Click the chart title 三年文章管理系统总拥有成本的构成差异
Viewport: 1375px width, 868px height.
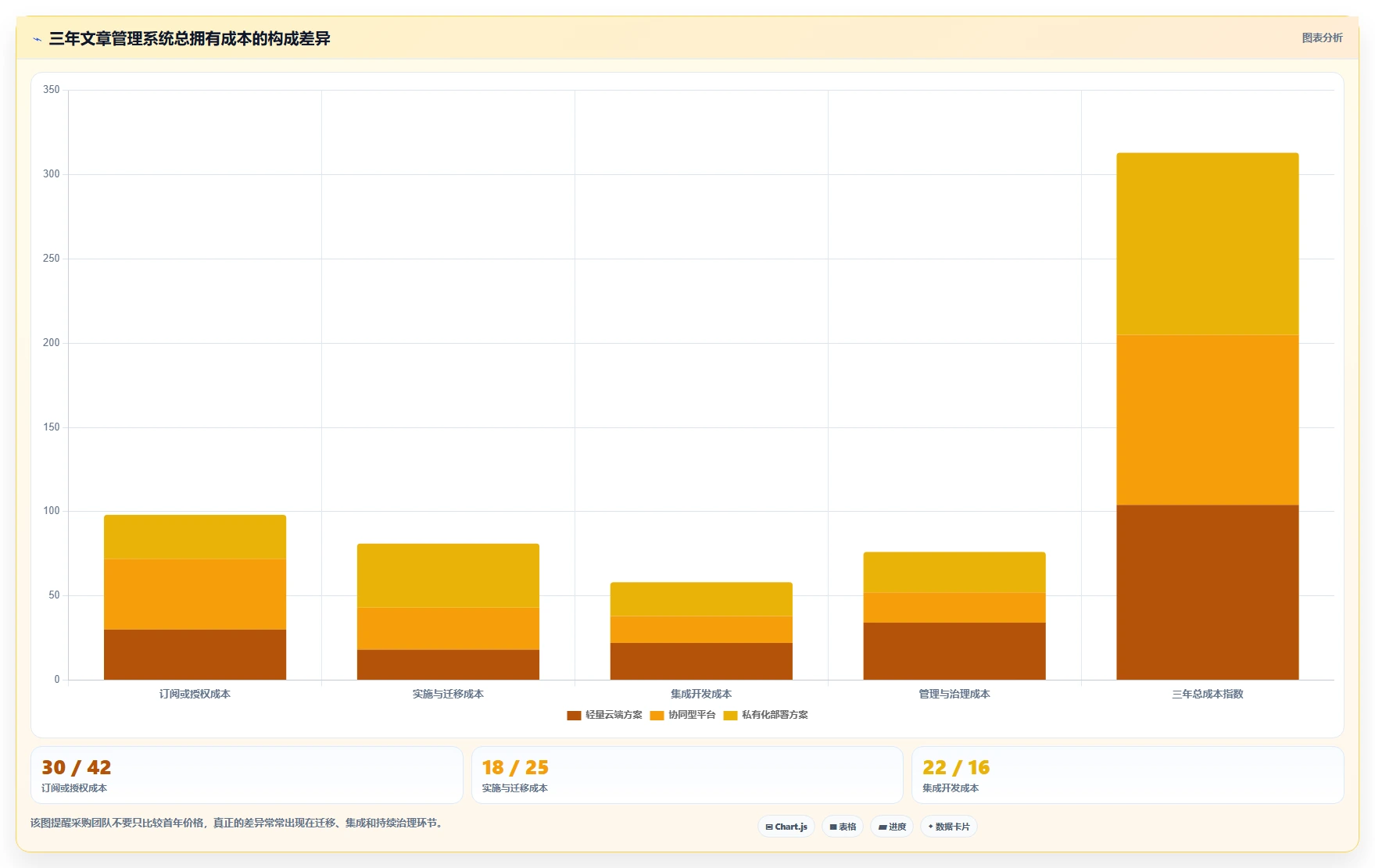[189, 38]
